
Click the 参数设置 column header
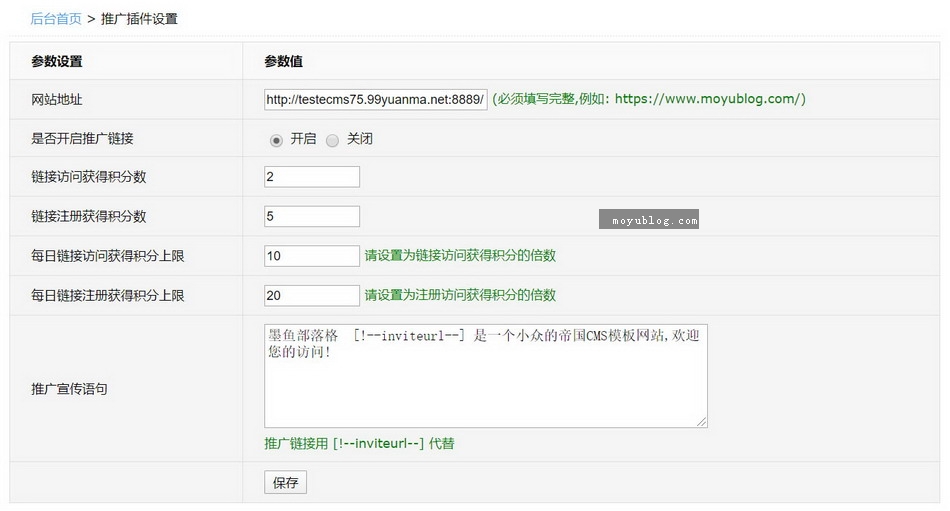pyautogui.click(x=57, y=61)
